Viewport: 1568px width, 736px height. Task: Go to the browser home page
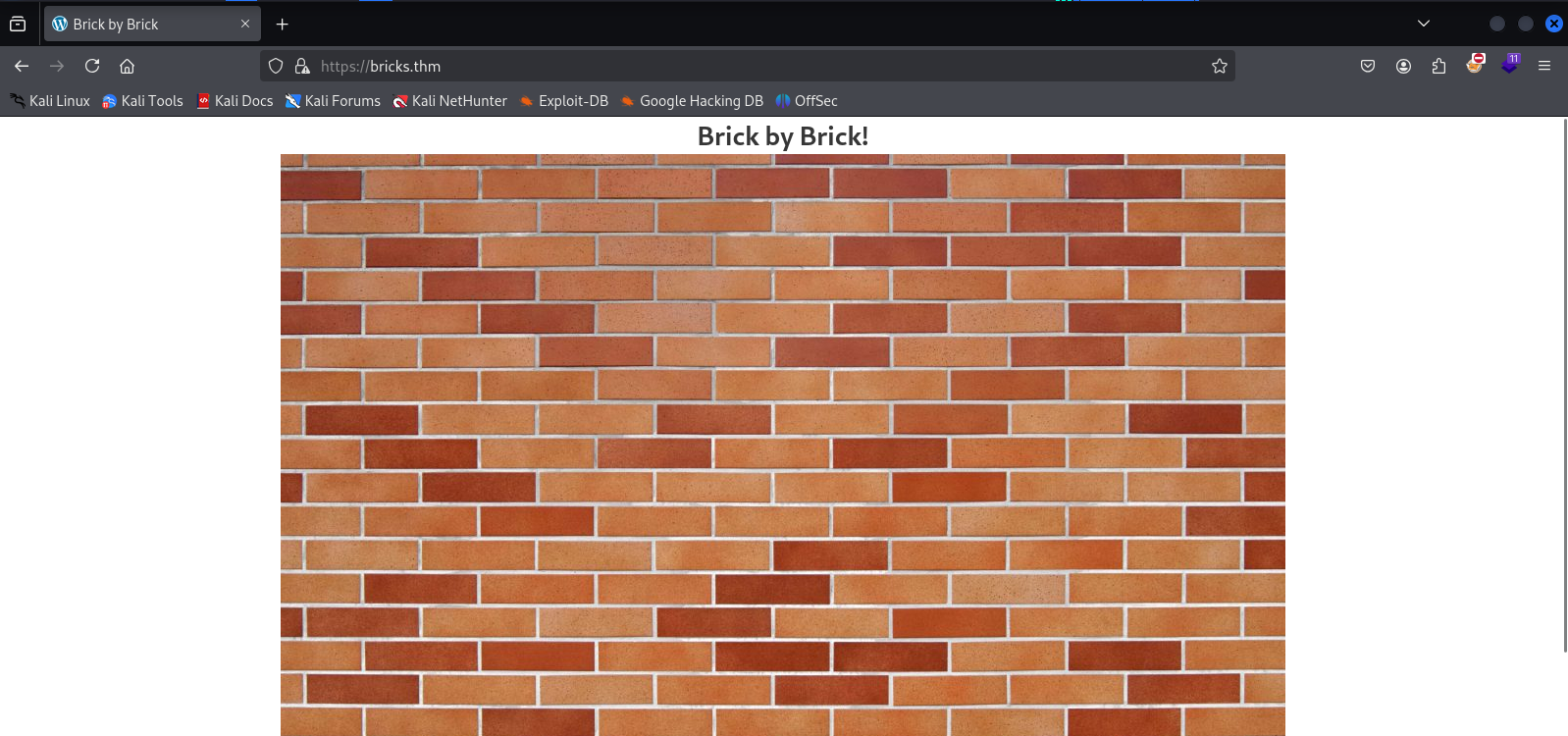pos(128,66)
